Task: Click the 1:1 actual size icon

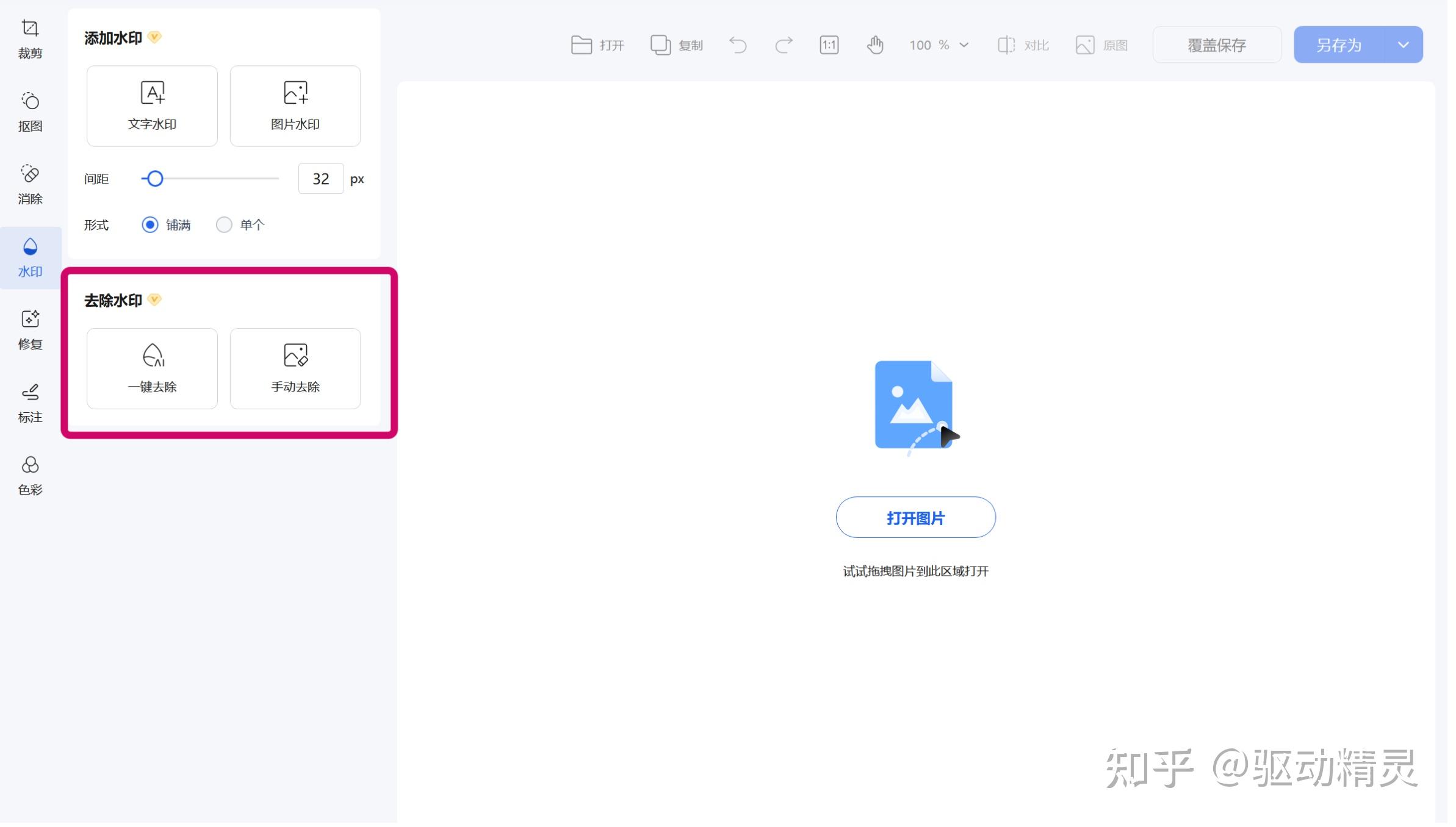Action: [x=829, y=45]
